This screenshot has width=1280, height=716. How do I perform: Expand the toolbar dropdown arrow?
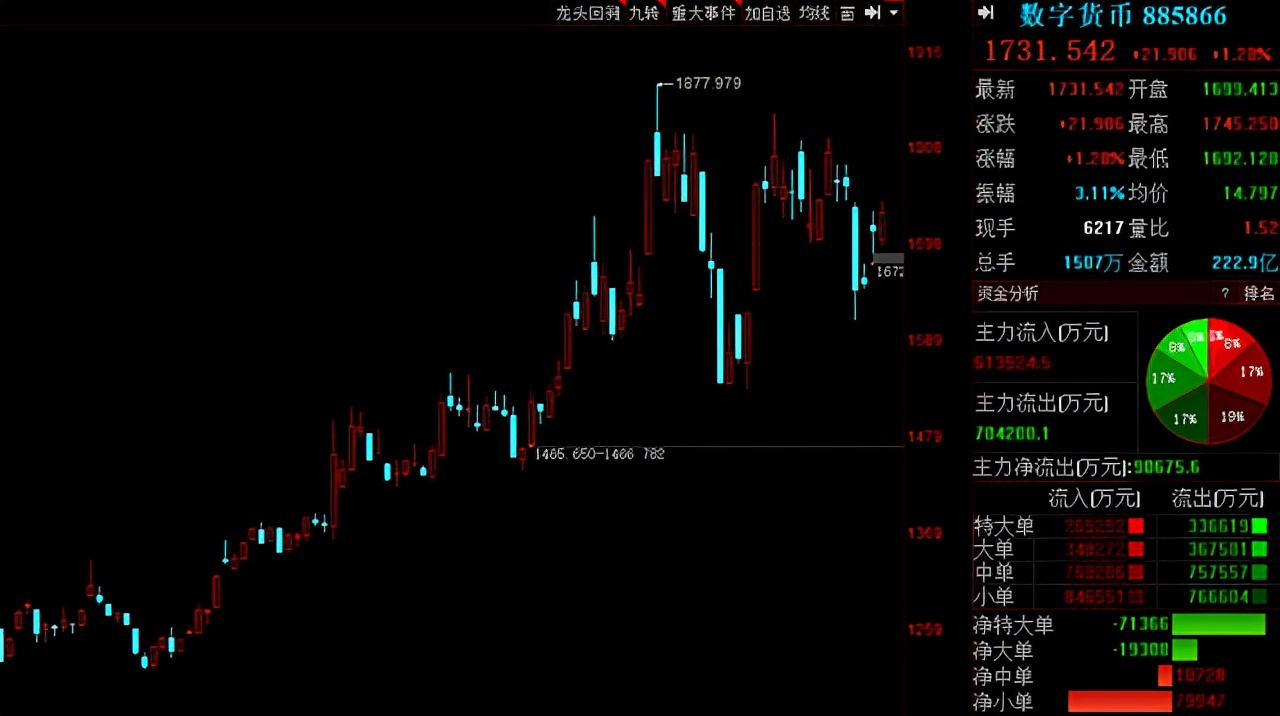[x=893, y=14]
